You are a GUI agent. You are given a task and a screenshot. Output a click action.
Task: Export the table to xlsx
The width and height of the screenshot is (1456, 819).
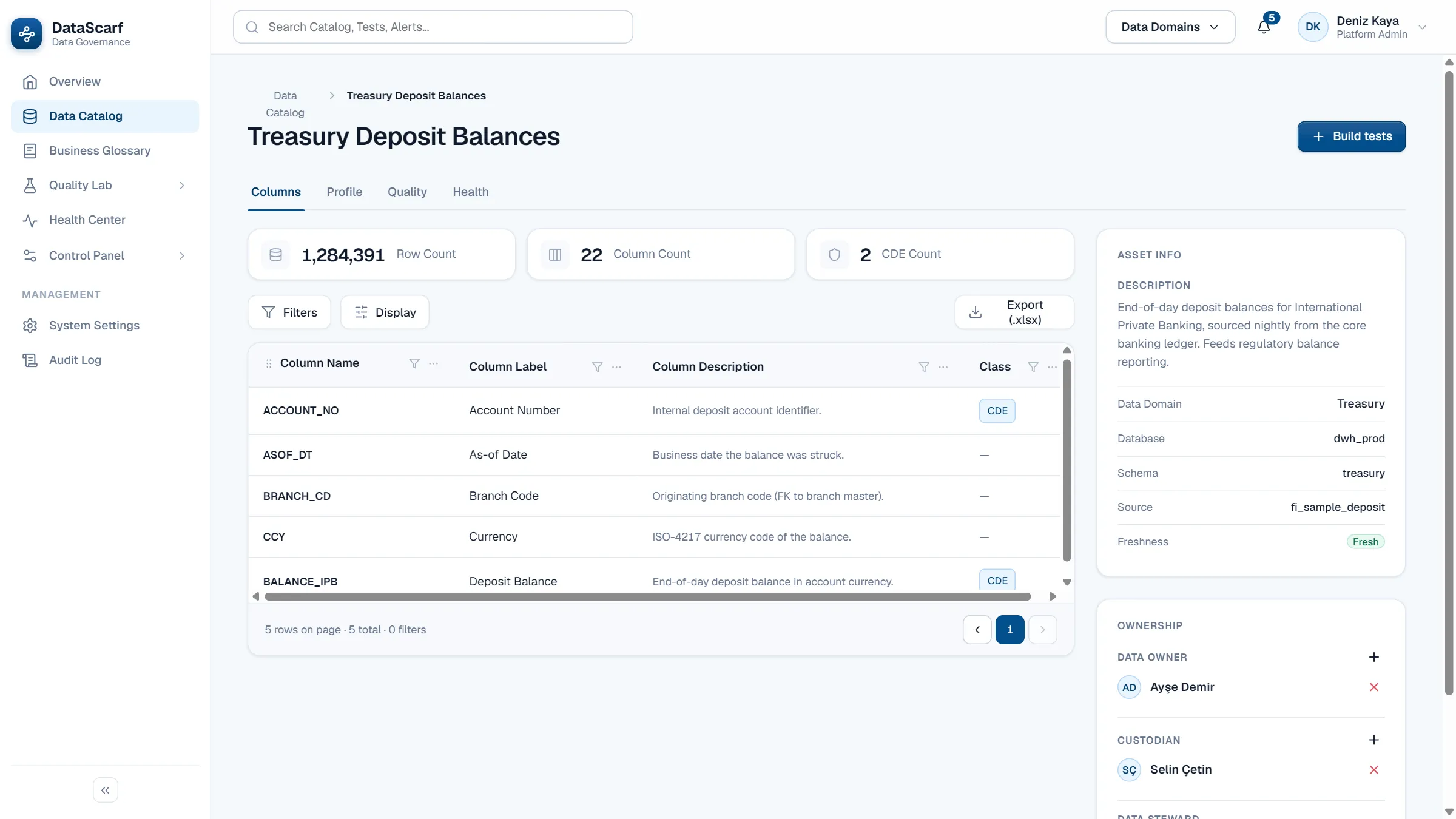click(1014, 312)
